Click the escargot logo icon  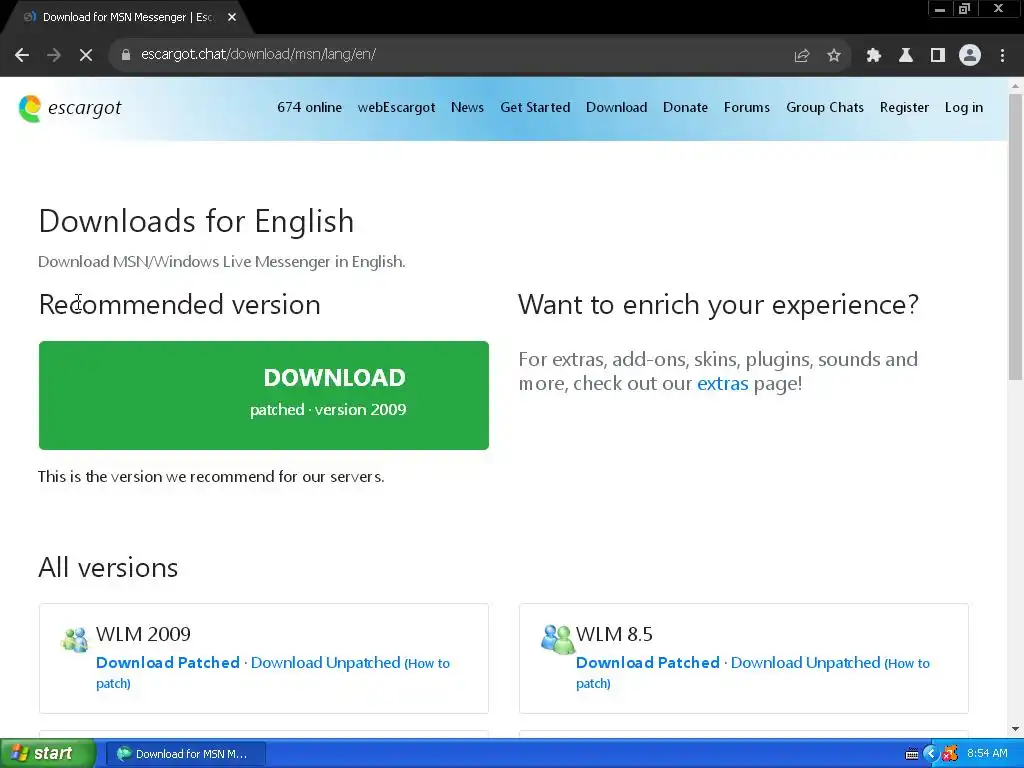[30, 108]
